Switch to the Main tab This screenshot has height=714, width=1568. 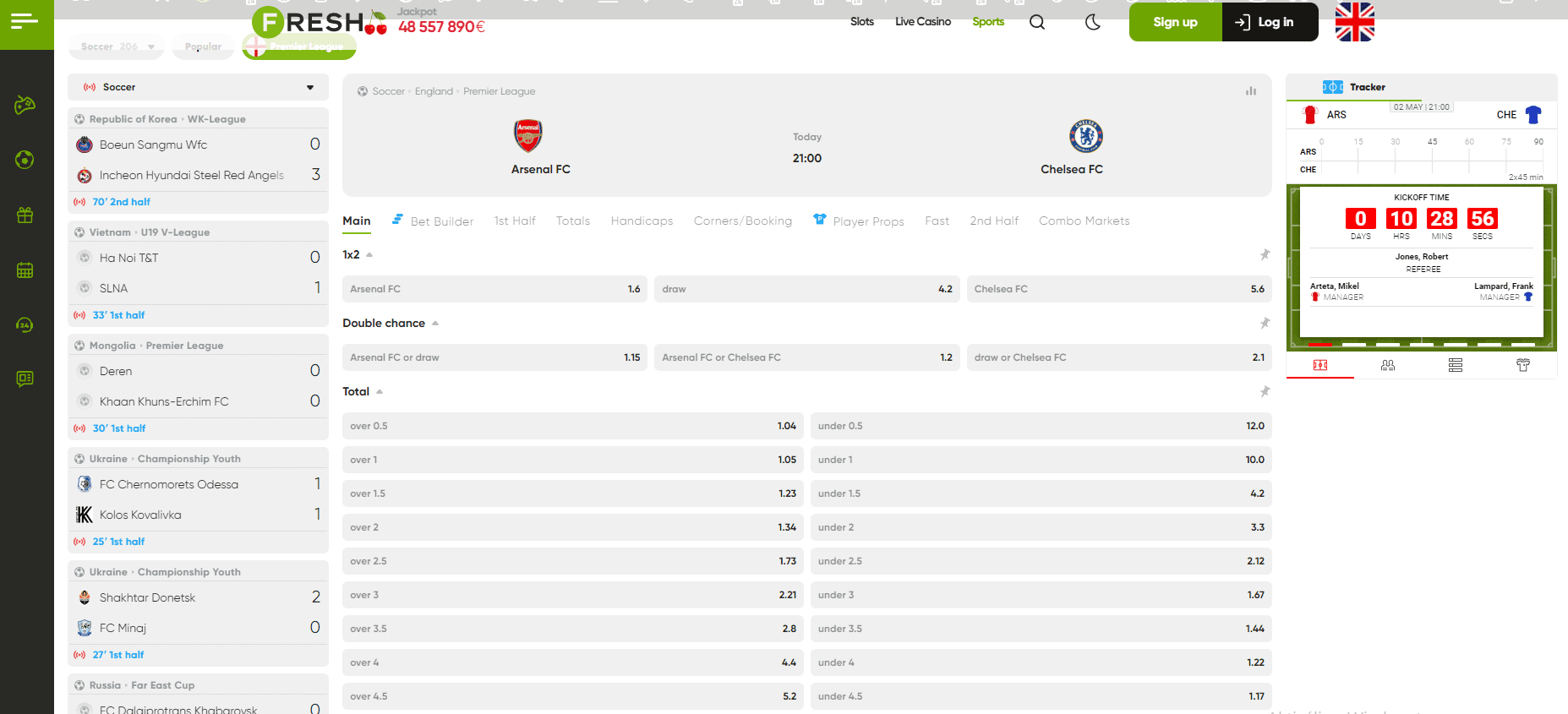click(357, 221)
